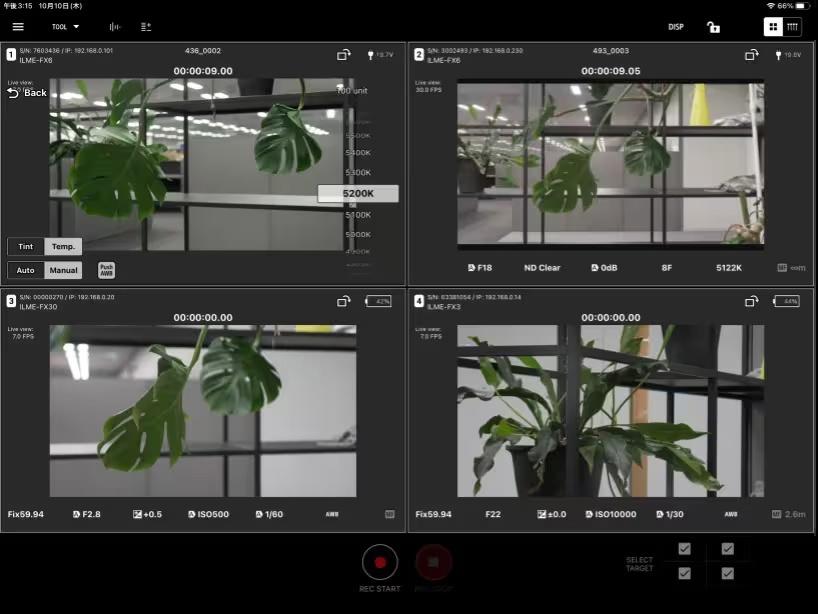Viewport: 818px width, 614px height.
Task: Click camera 4 battery level indicator
Action: (x=787, y=301)
